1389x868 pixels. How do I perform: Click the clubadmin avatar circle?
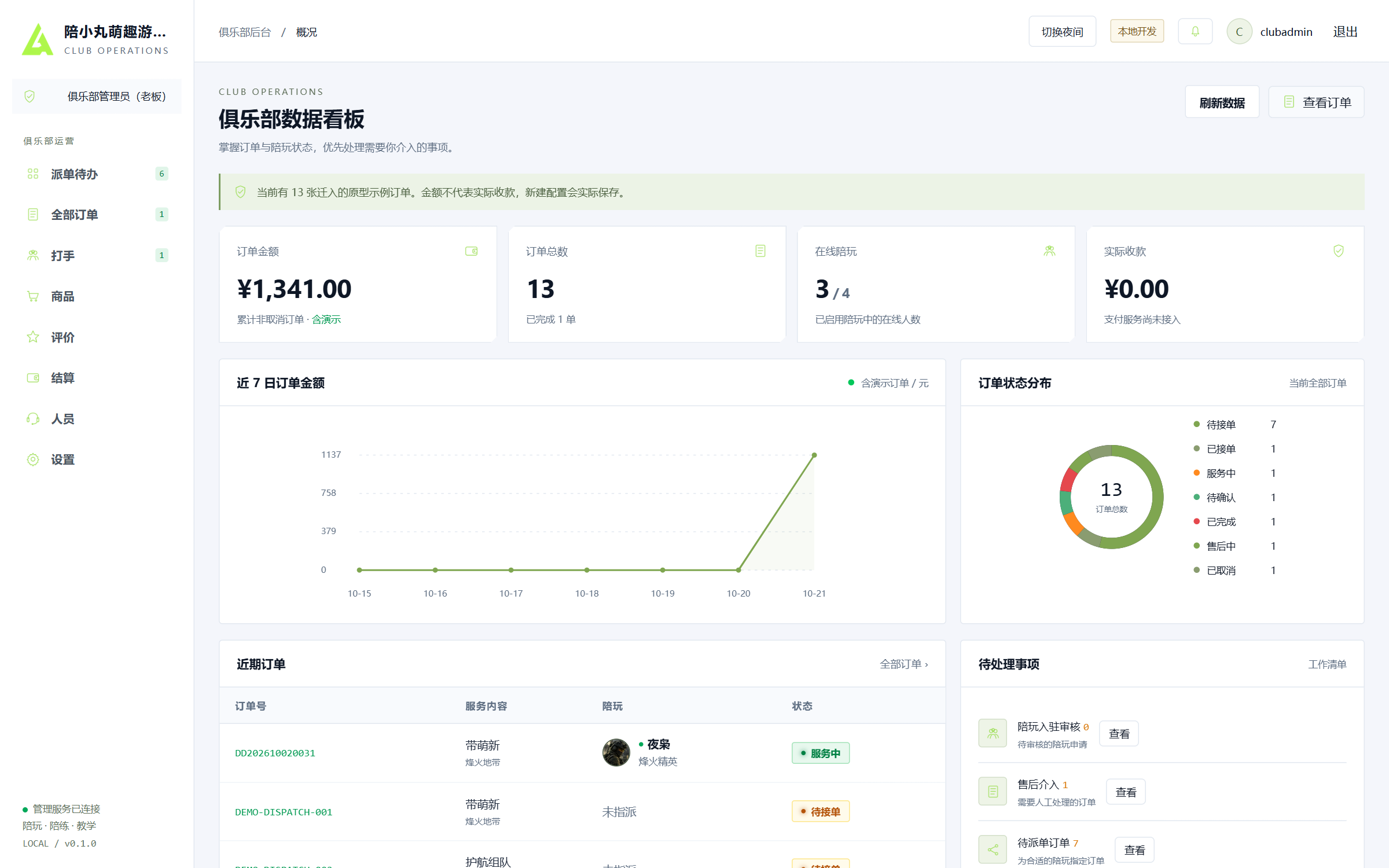point(1239,32)
